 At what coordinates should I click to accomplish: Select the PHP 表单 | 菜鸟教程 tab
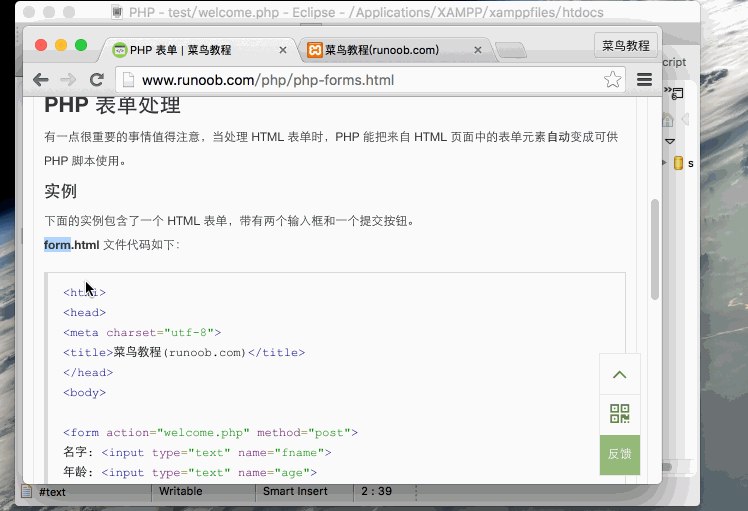point(180,50)
